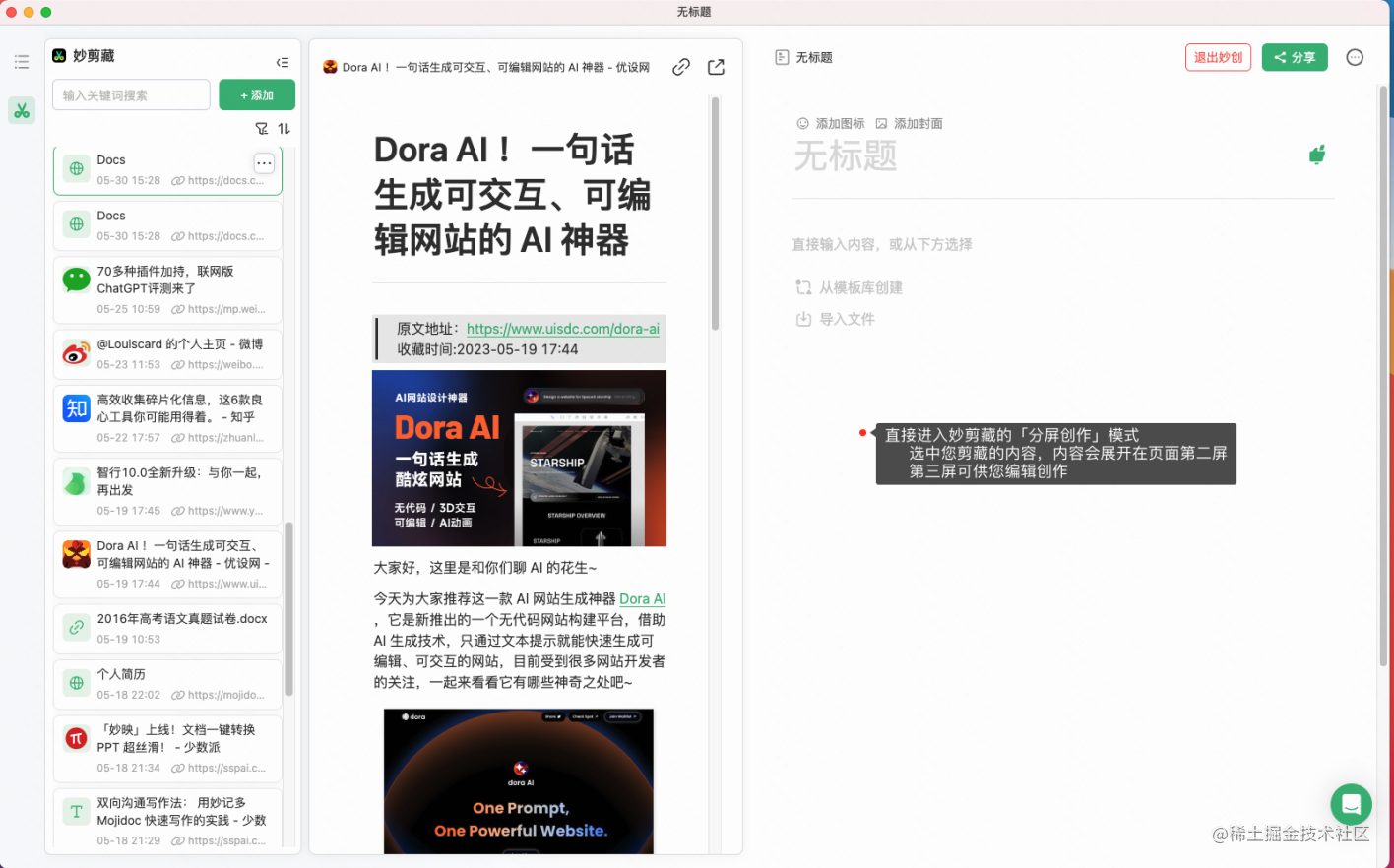
Task: Open the Dora AI 优设网 clip in list
Action: click(167, 564)
